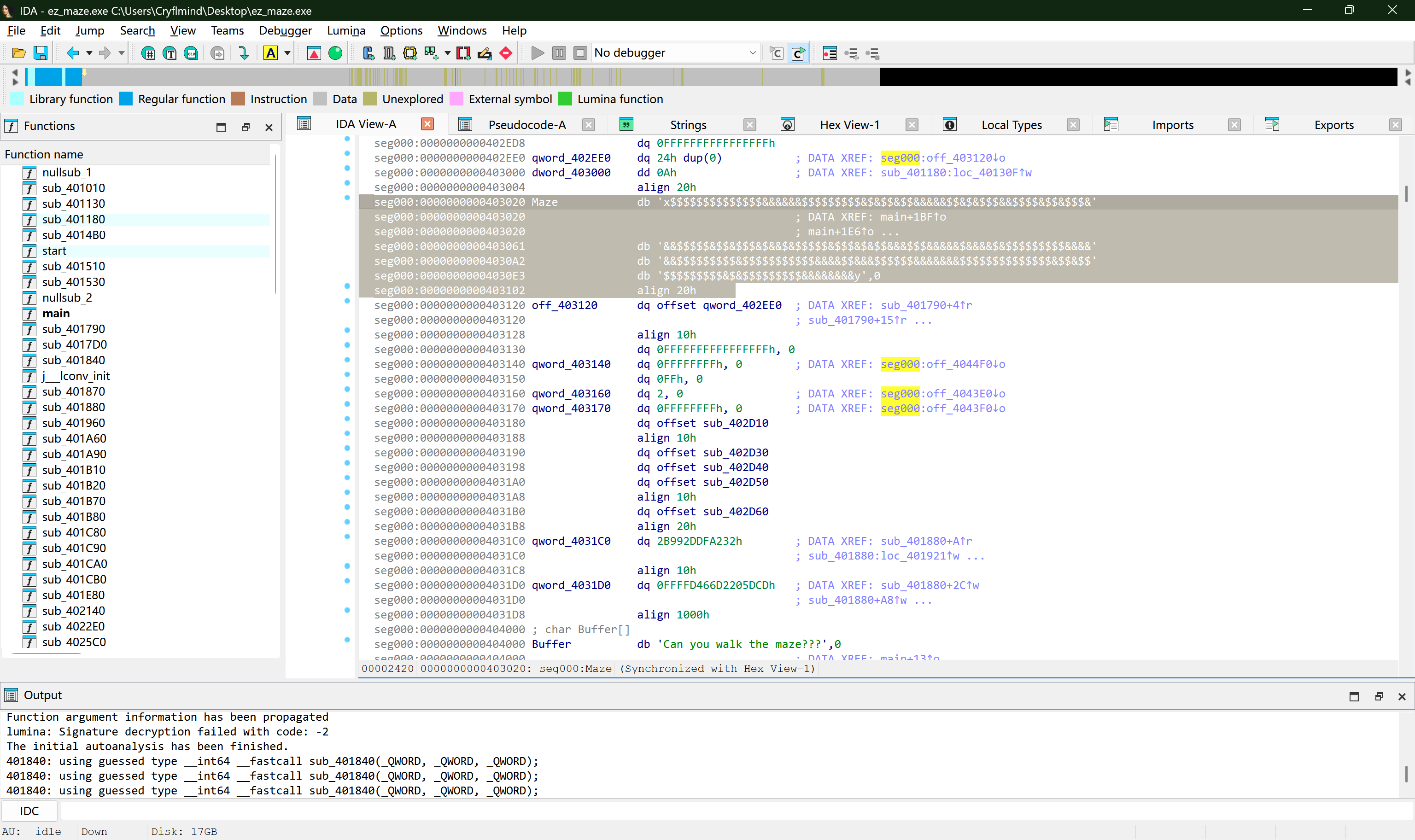The width and height of the screenshot is (1415, 840).
Task: Click the red stop-sign breakpoint icon
Action: (506, 53)
